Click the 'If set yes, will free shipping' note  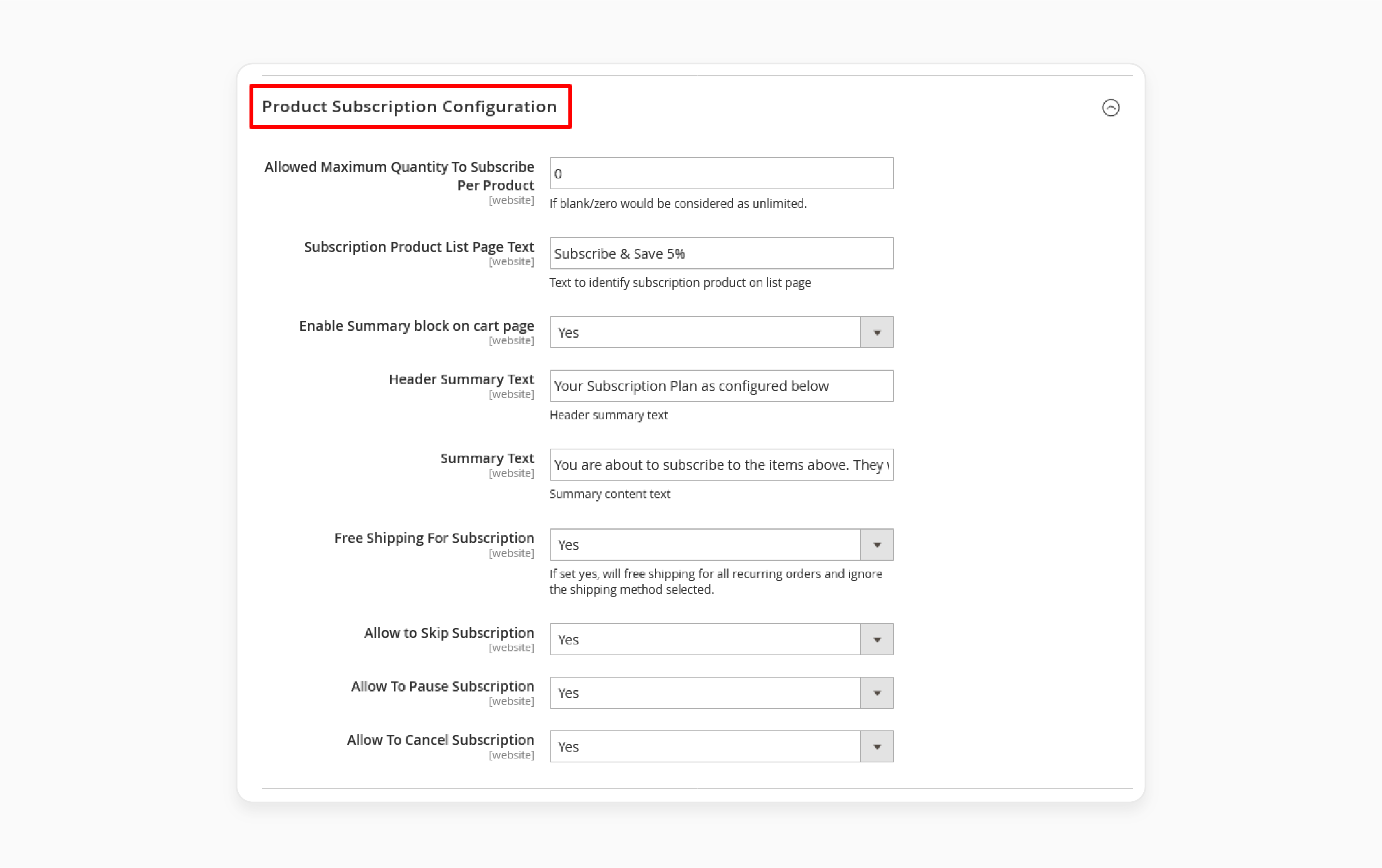point(716,582)
